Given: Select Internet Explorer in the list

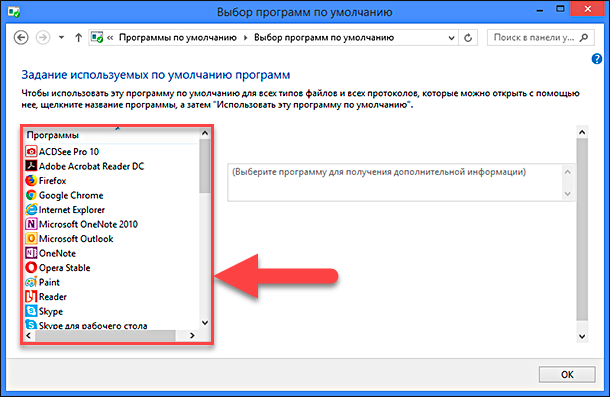Looking at the screenshot, I should tap(72, 210).
